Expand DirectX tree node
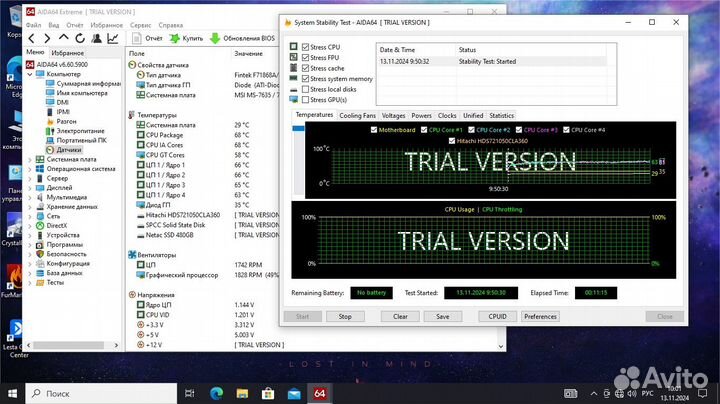 pos(30,226)
